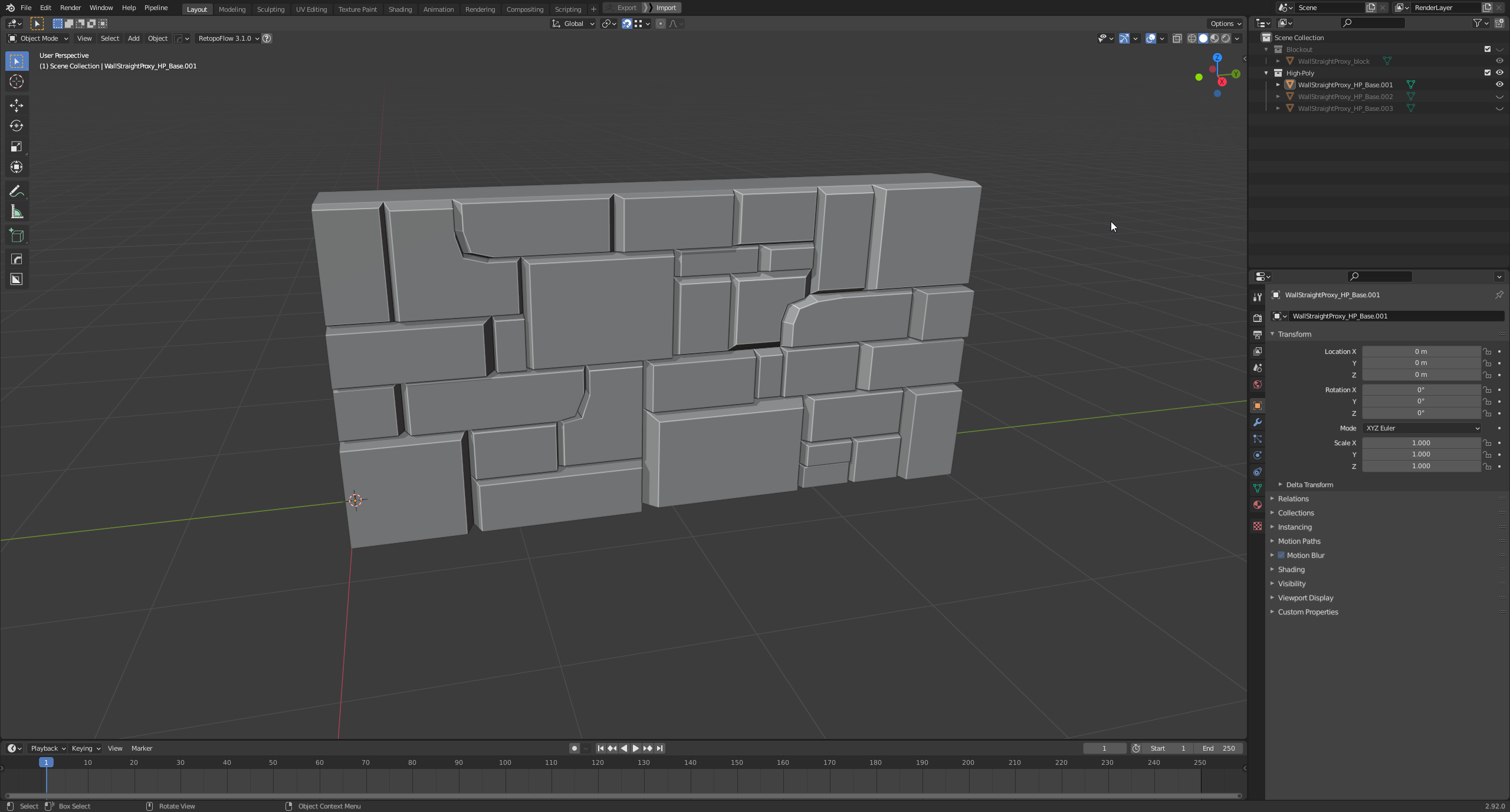Pick the Measure tool
1510x812 pixels.
coord(17,212)
